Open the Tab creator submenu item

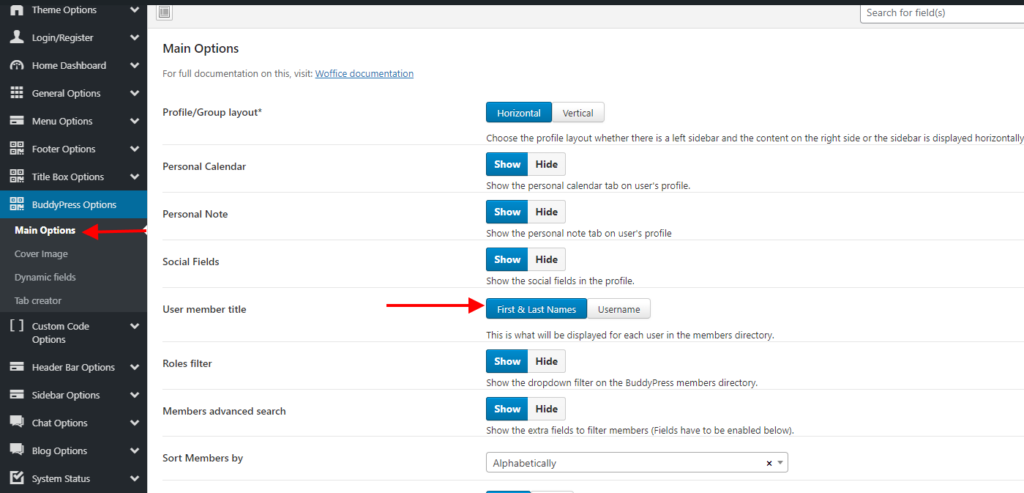(38, 300)
